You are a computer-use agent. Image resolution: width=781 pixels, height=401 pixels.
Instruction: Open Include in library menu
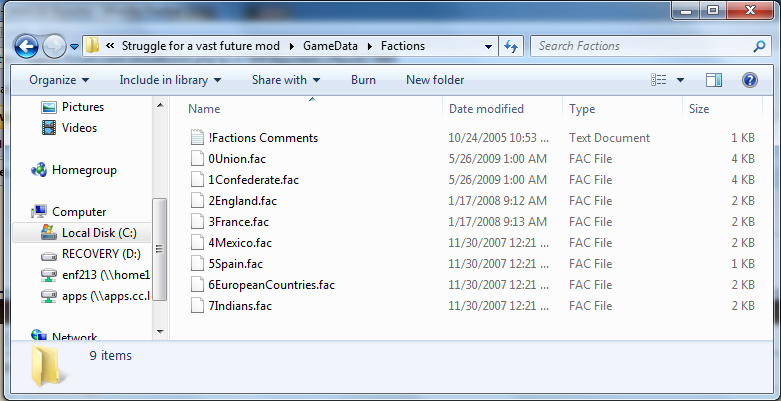pyautogui.click(x=169, y=80)
